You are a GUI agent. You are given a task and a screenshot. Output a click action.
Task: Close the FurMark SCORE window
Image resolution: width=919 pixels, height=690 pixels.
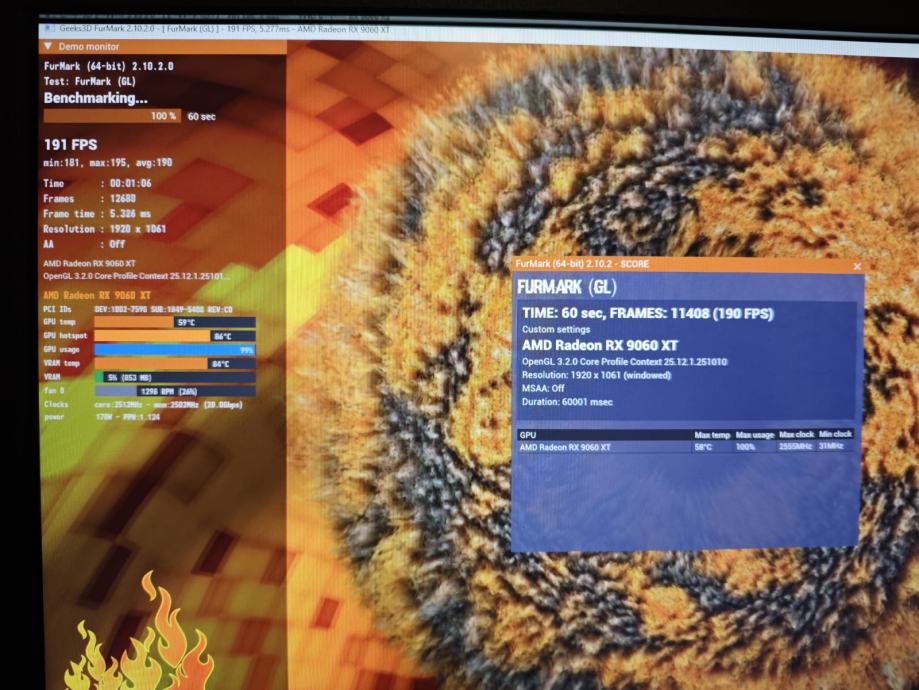pos(857,266)
